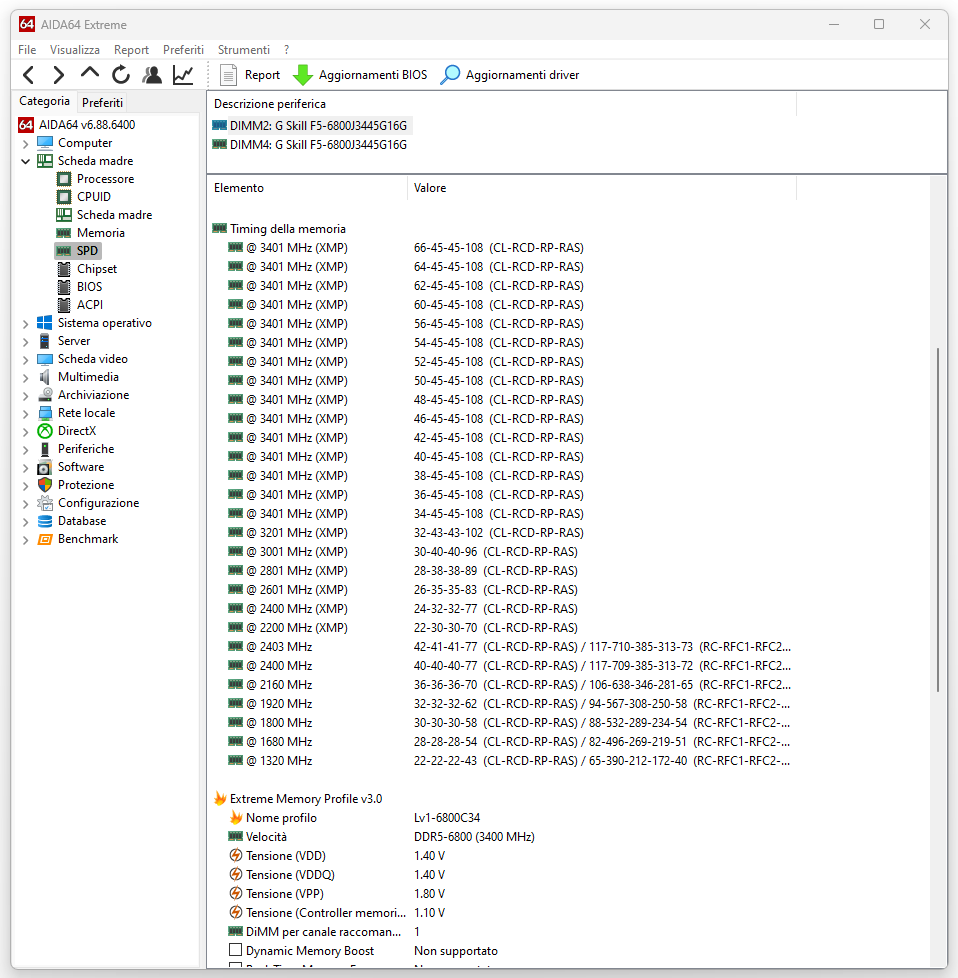Select the Chipset icon in sidebar

coord(64,269)
